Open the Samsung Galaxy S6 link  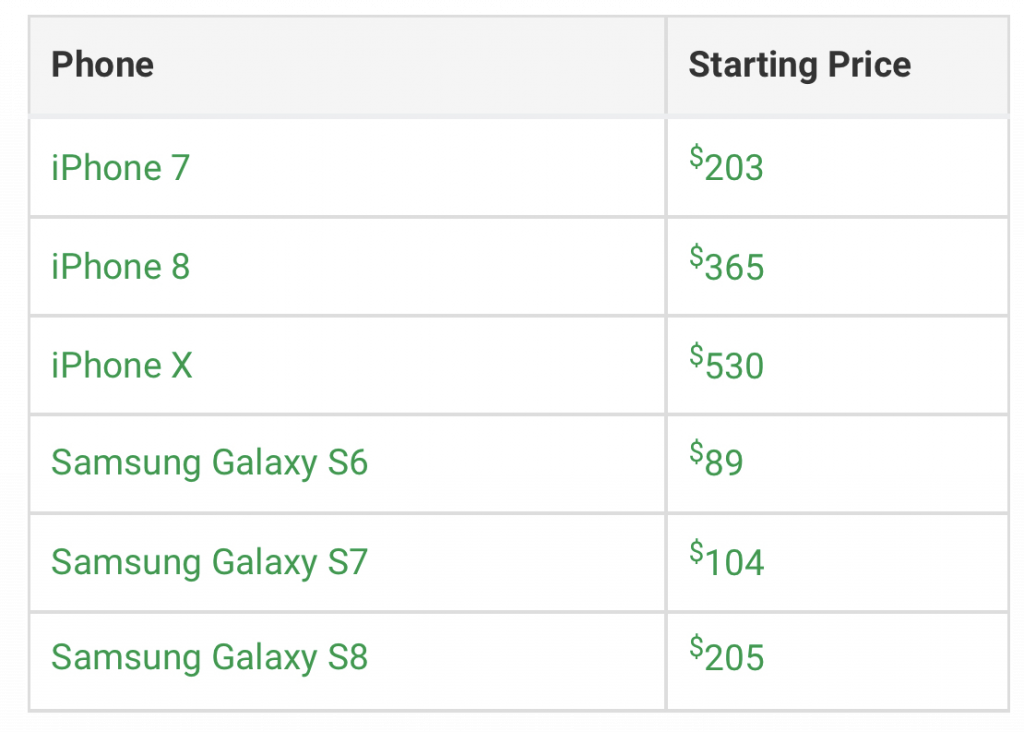point(210,463)
